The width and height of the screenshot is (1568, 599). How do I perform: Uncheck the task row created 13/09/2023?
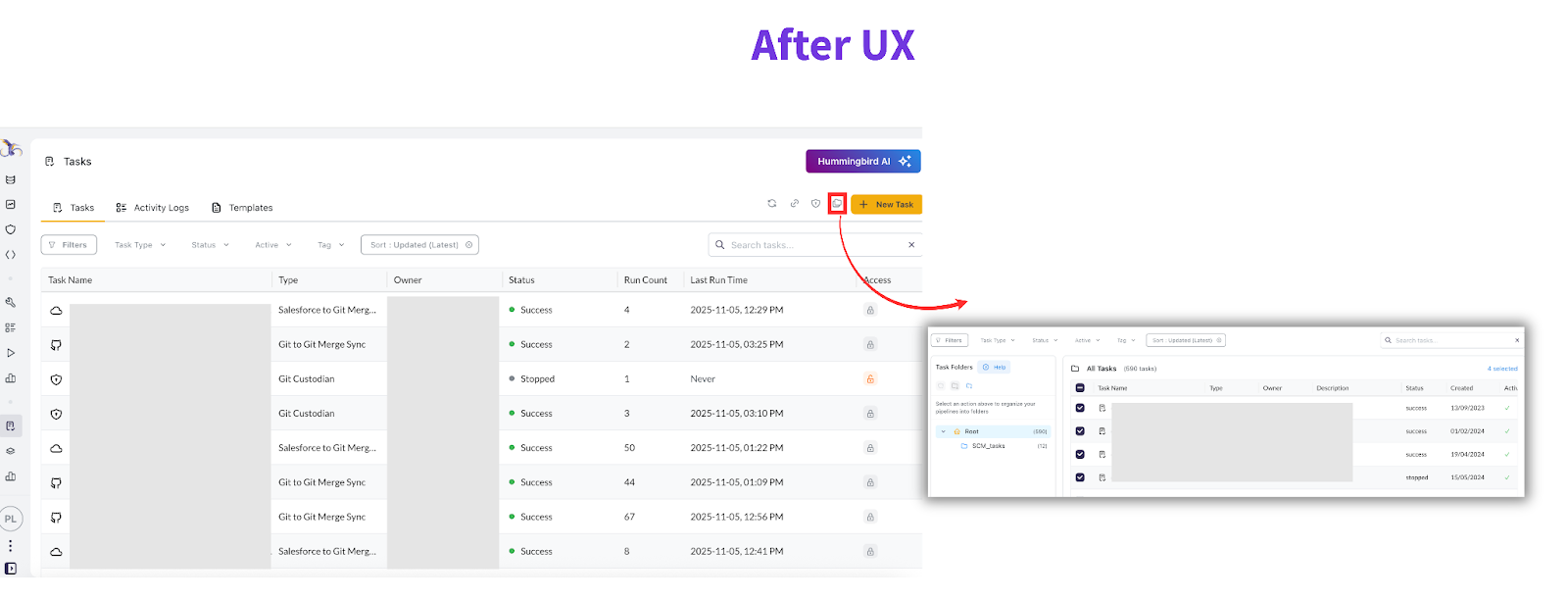1080,408
